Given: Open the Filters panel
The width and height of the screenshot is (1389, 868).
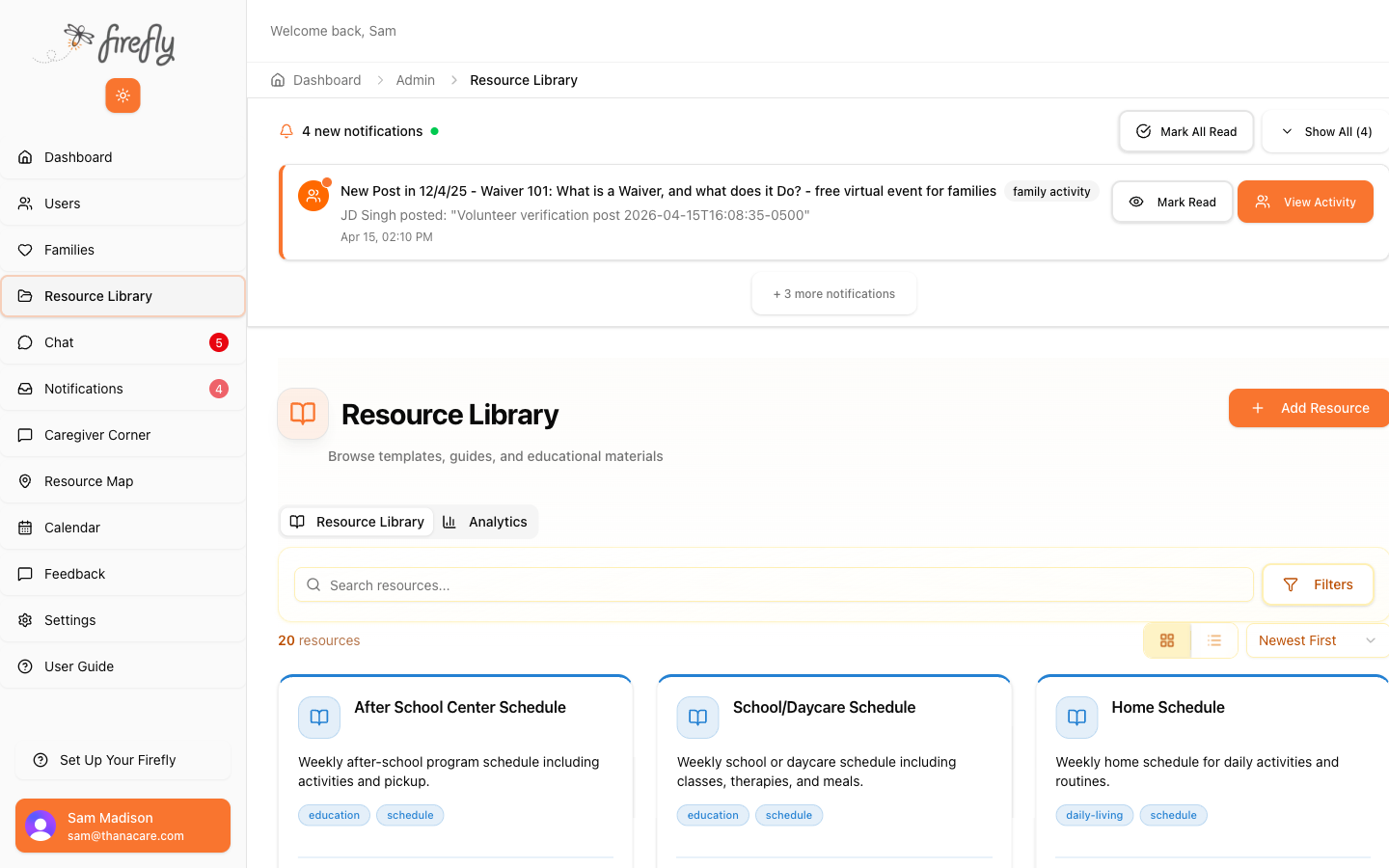Looking at the screenshot, I should click(x=1318, y=584).
